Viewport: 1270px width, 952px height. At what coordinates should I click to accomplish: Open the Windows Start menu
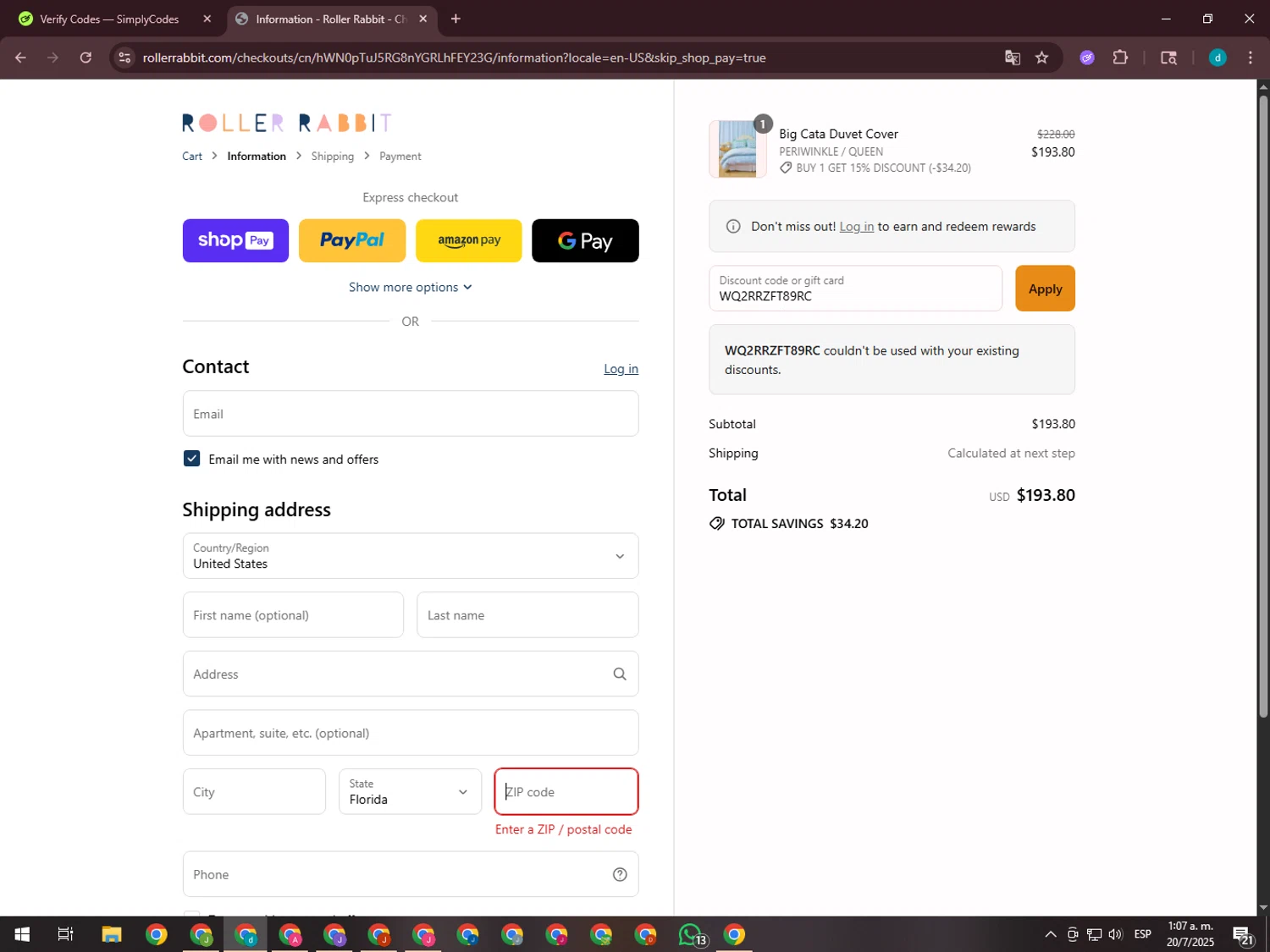coord(22,934)
